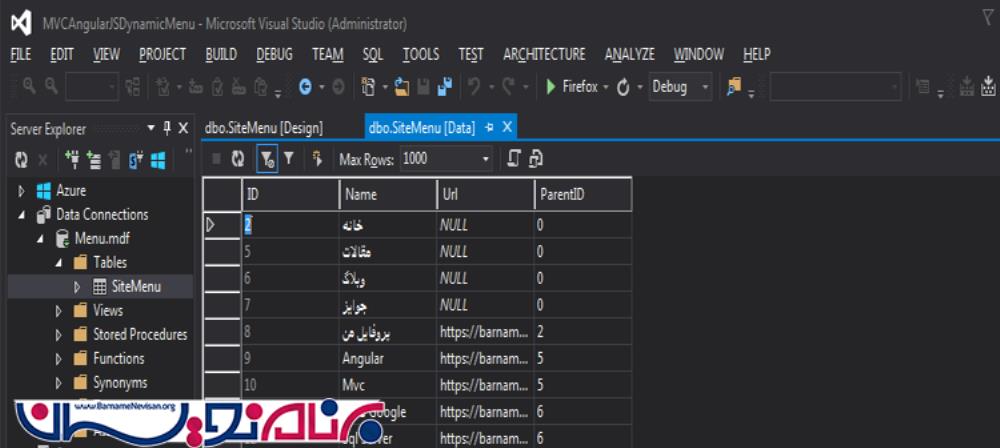Screen dimensions: 1000x448
Task: Click the Windows Azure icon in Server Explorer toolbar
Action: click(157, 159)
